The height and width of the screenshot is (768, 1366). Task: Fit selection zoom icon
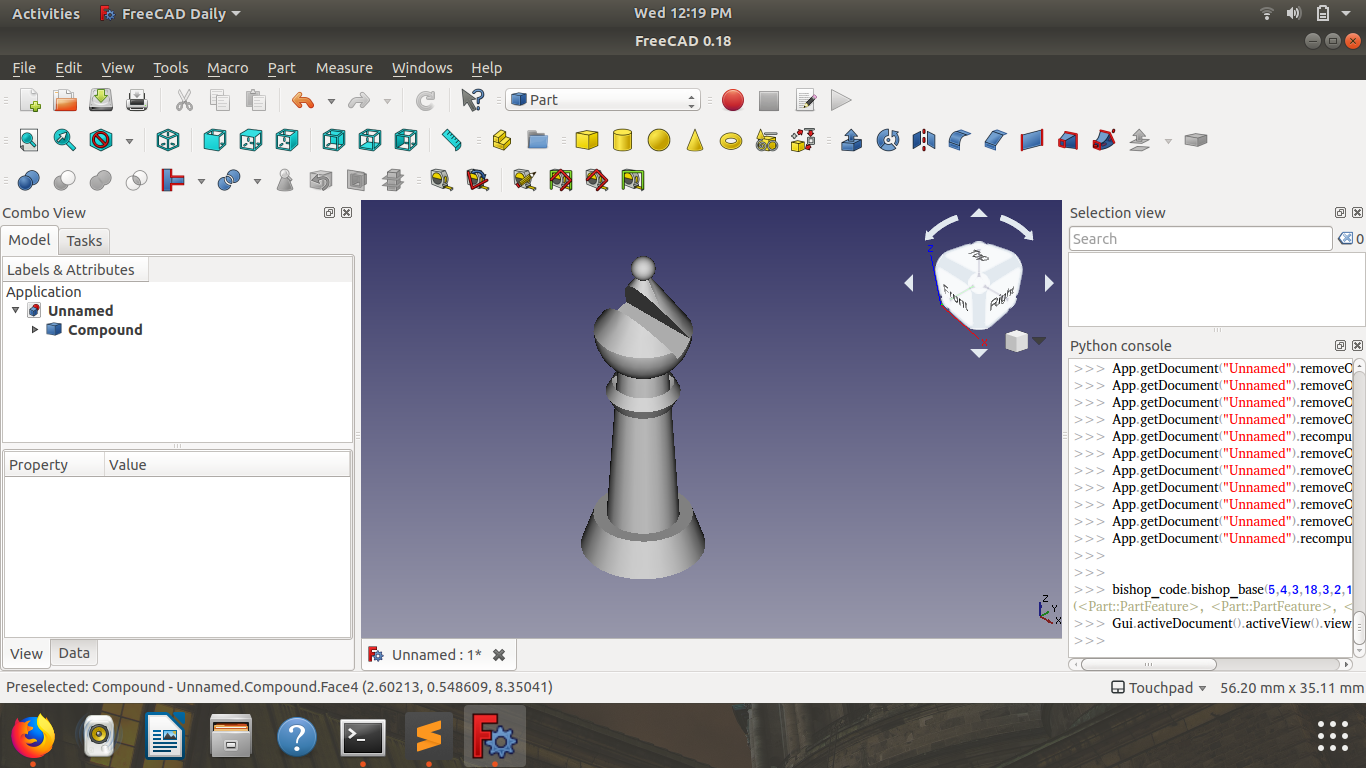click(65, 140)
